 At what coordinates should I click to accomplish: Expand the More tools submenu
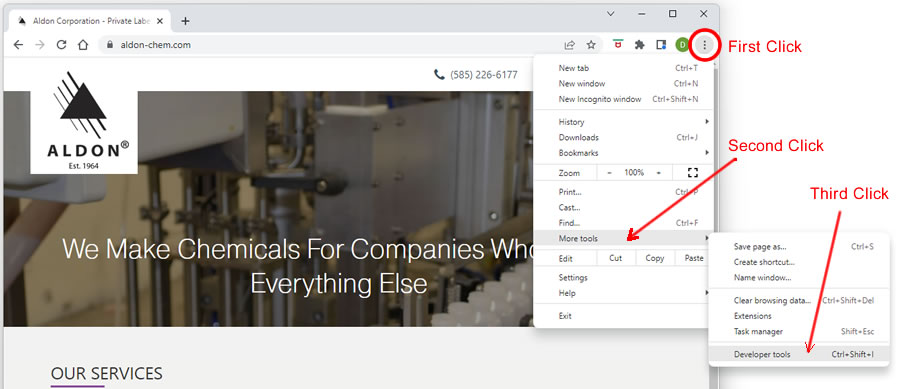(623, 239)
